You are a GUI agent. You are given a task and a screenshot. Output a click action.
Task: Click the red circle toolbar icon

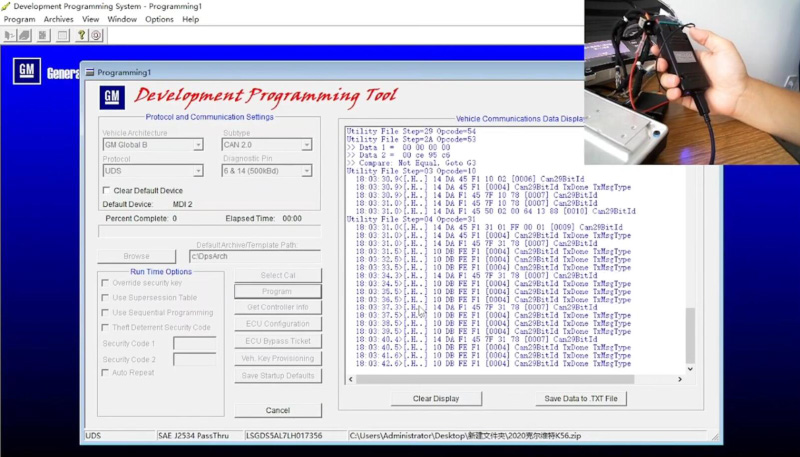pos(96,35)
